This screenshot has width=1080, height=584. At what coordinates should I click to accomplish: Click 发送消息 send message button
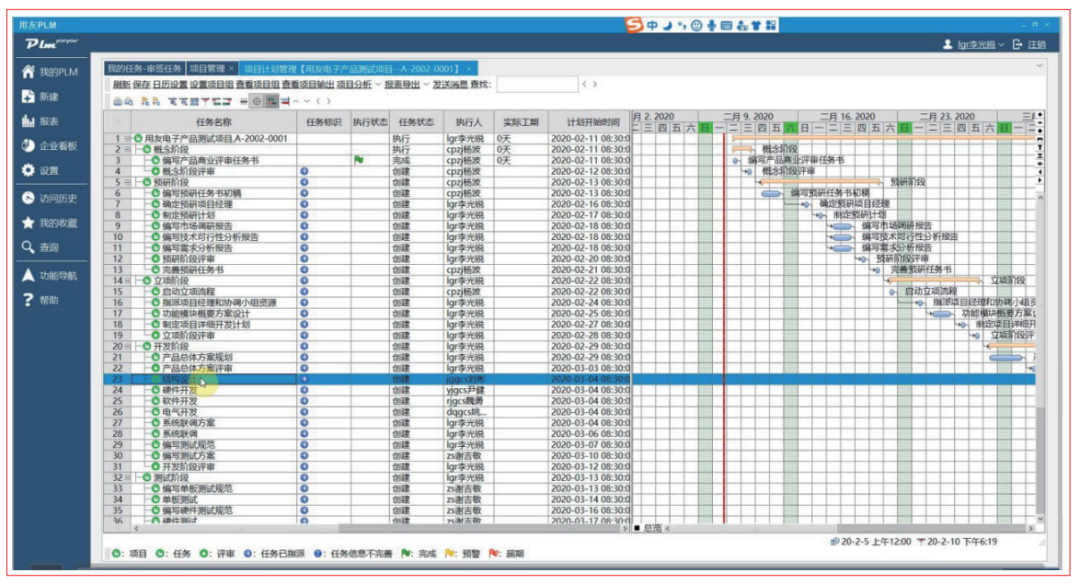click(x=450, y=85)
